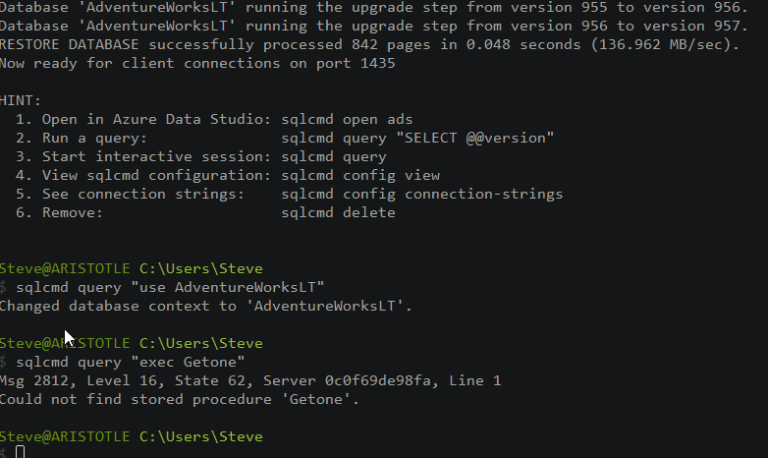Click the "sqlcmd open ads" hint command
Image resolution: width=768 pixels, height=458 pixels.
[338, 119]
